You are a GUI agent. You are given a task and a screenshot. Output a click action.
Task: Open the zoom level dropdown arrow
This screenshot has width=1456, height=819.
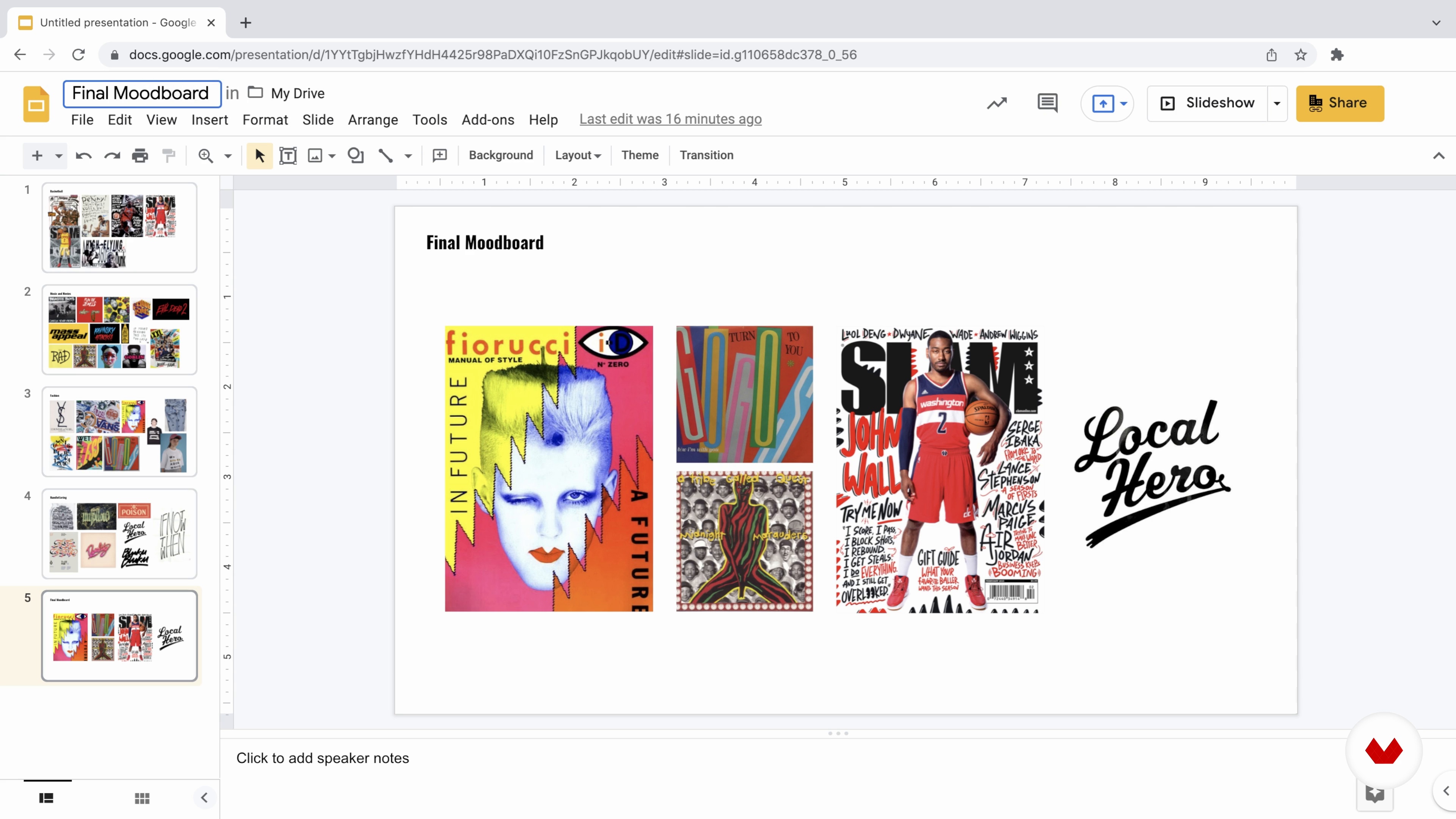coord(228,155)
